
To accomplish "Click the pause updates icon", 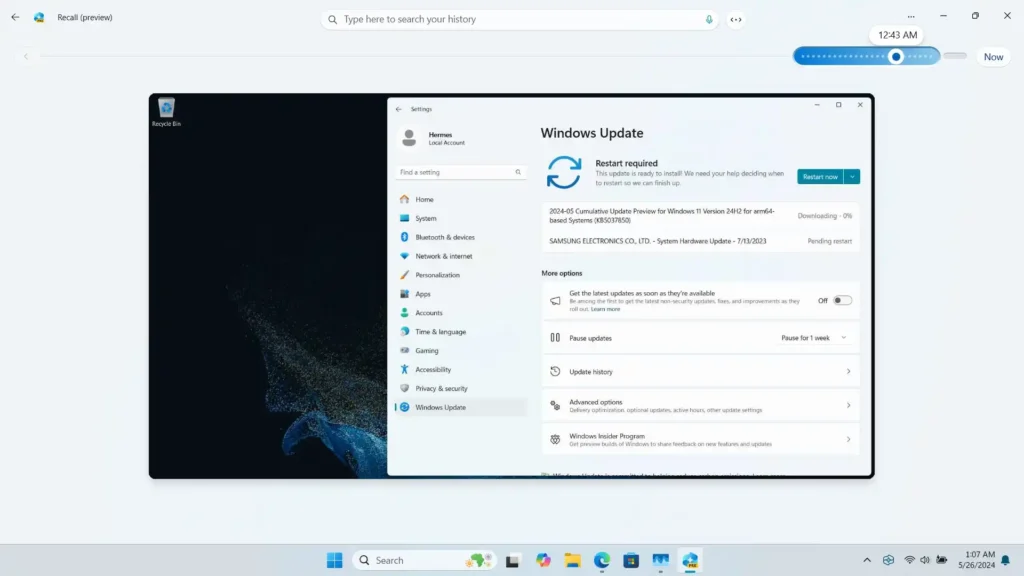I will [555, 338].
